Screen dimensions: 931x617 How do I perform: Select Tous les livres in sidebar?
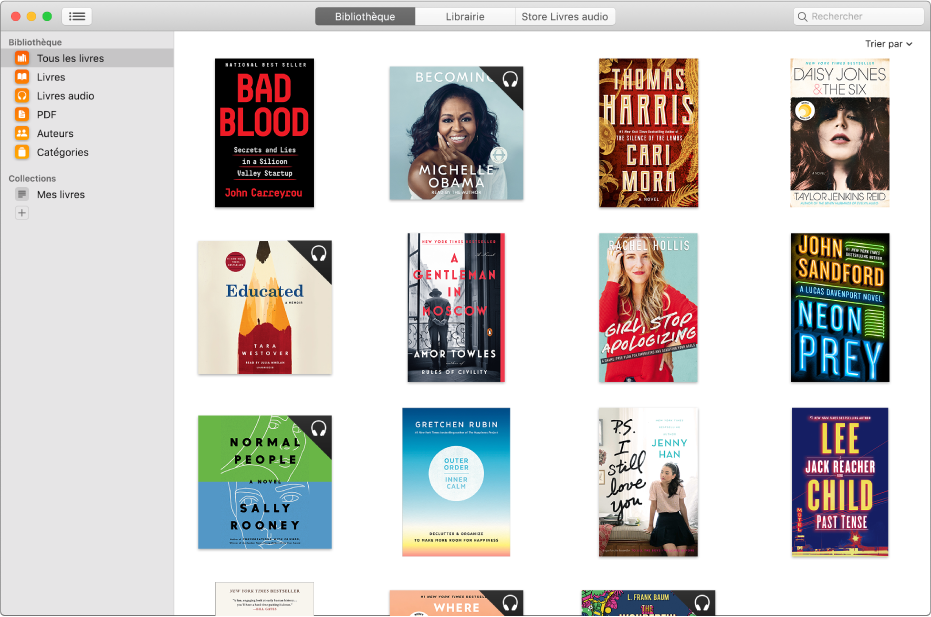point(87,58)
